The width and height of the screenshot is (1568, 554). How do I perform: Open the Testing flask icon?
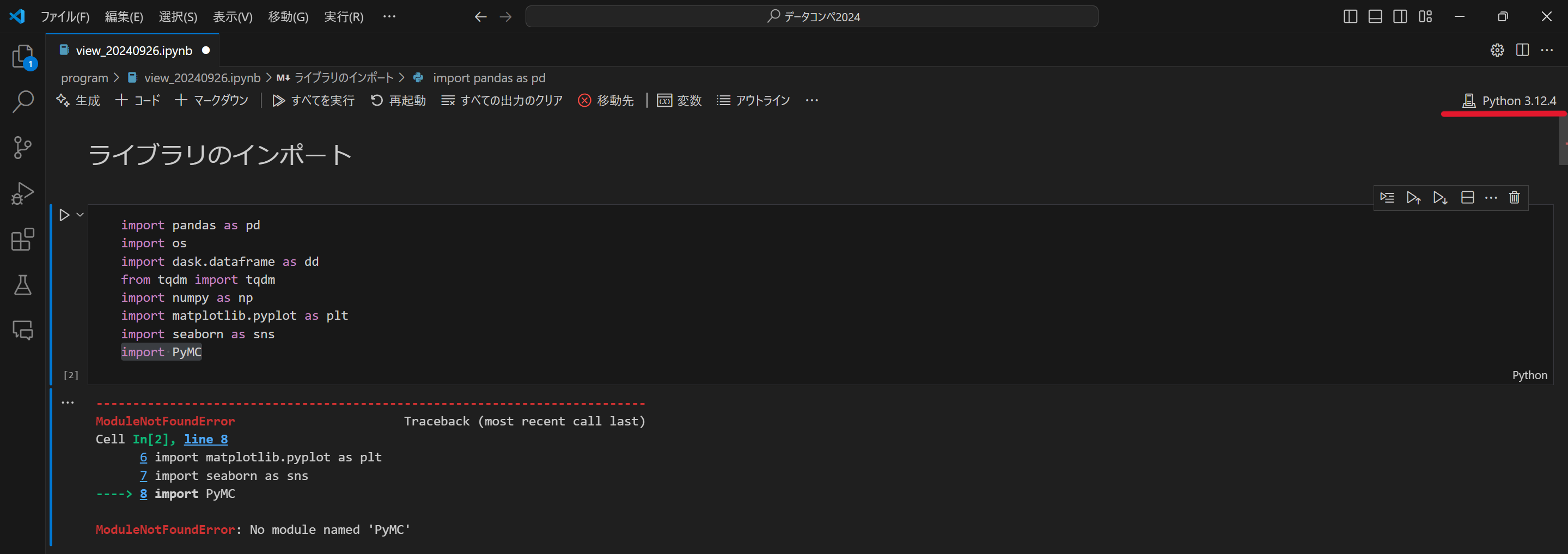(22, 285)
